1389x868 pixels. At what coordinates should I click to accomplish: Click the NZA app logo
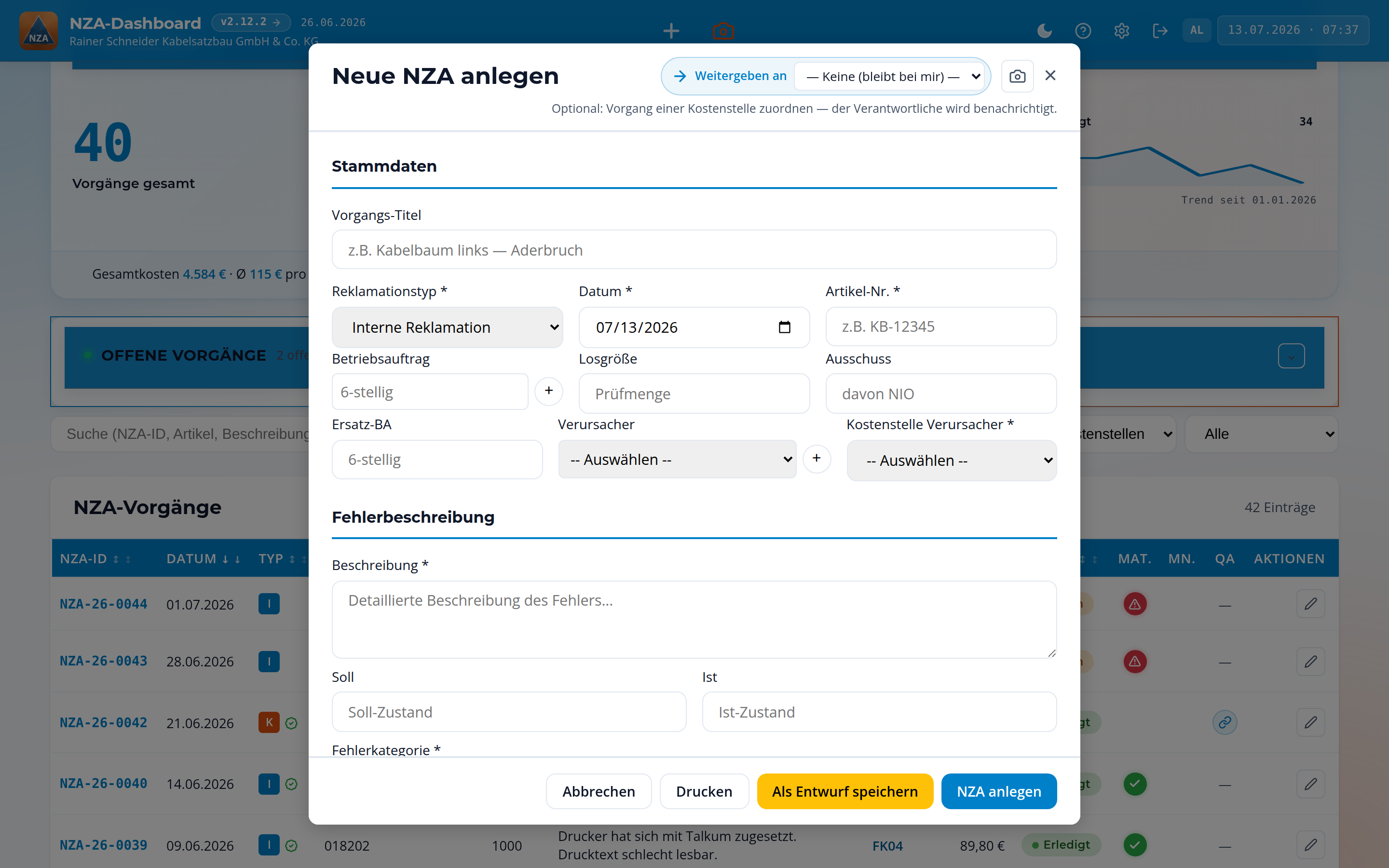(39, 30)
